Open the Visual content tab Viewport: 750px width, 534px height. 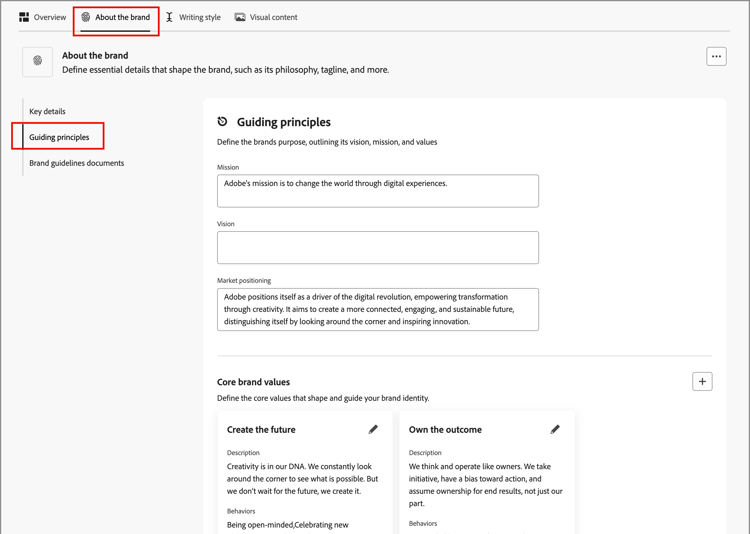point(266,17)
